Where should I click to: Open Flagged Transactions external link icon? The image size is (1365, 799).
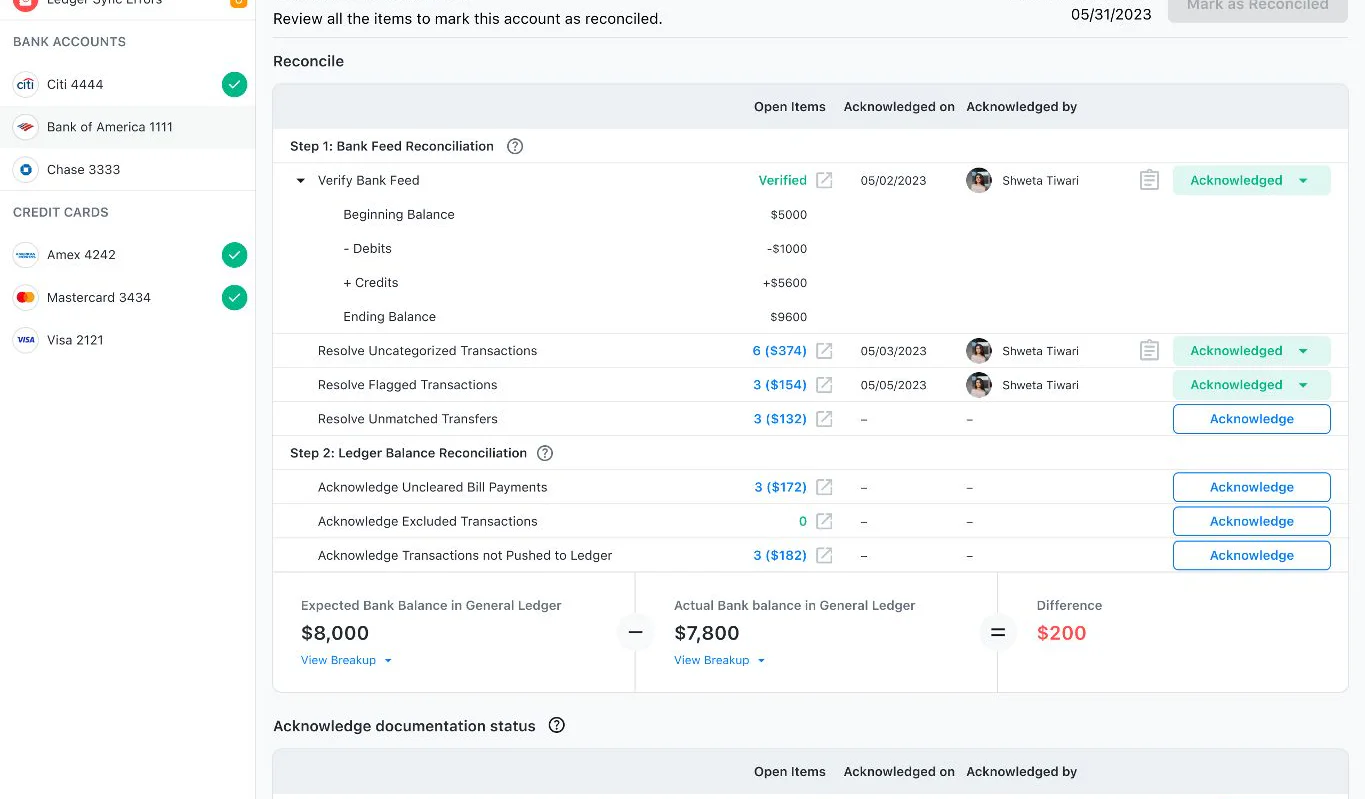coord(824,385)
